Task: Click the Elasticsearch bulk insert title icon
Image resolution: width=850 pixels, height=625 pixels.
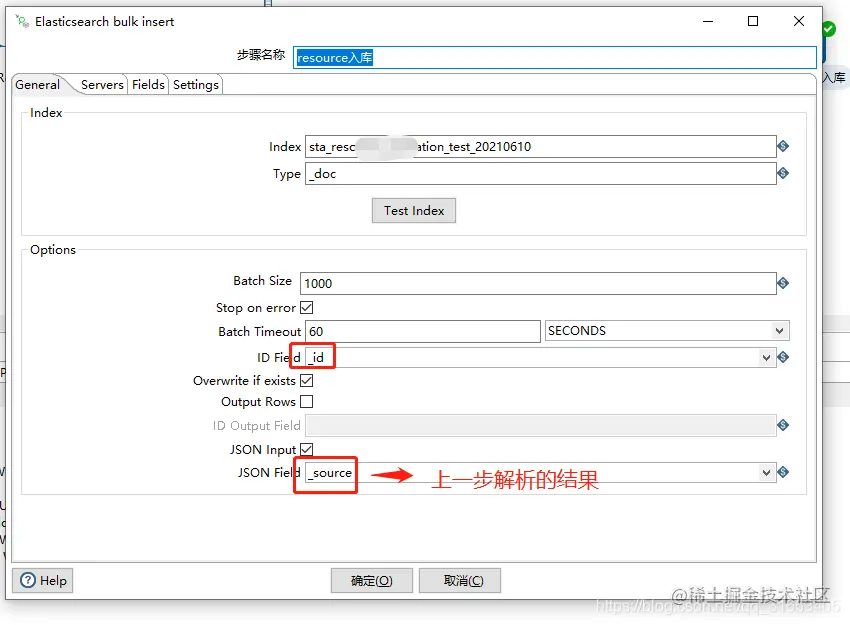Action: pos(22,22)
